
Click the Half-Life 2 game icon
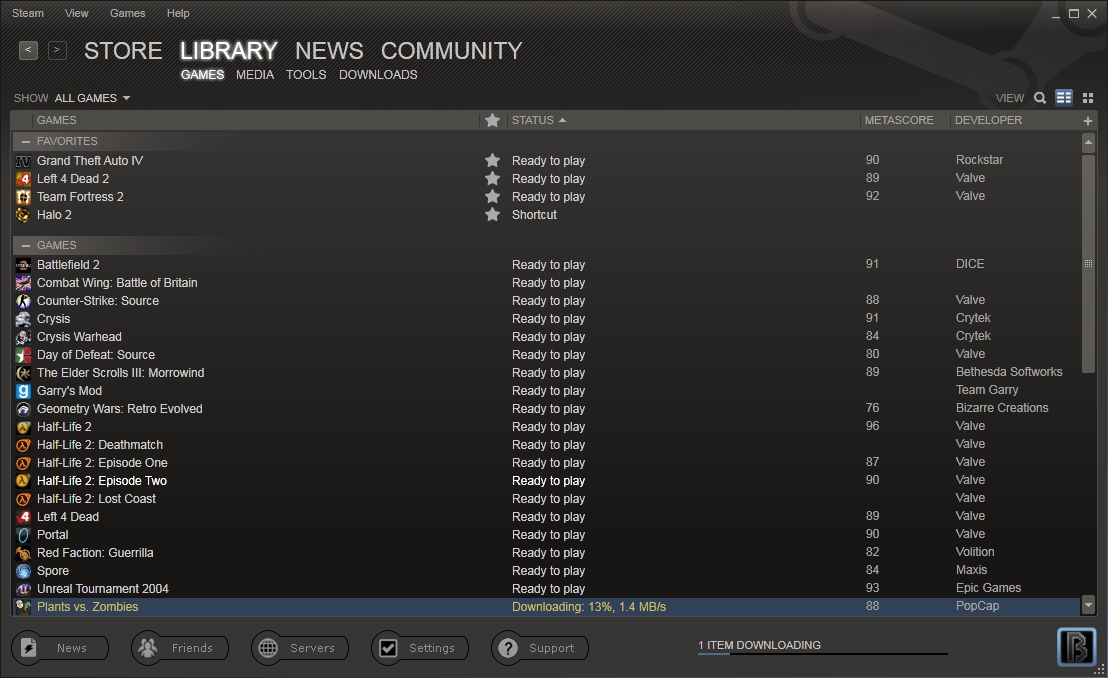pos(23,426)
